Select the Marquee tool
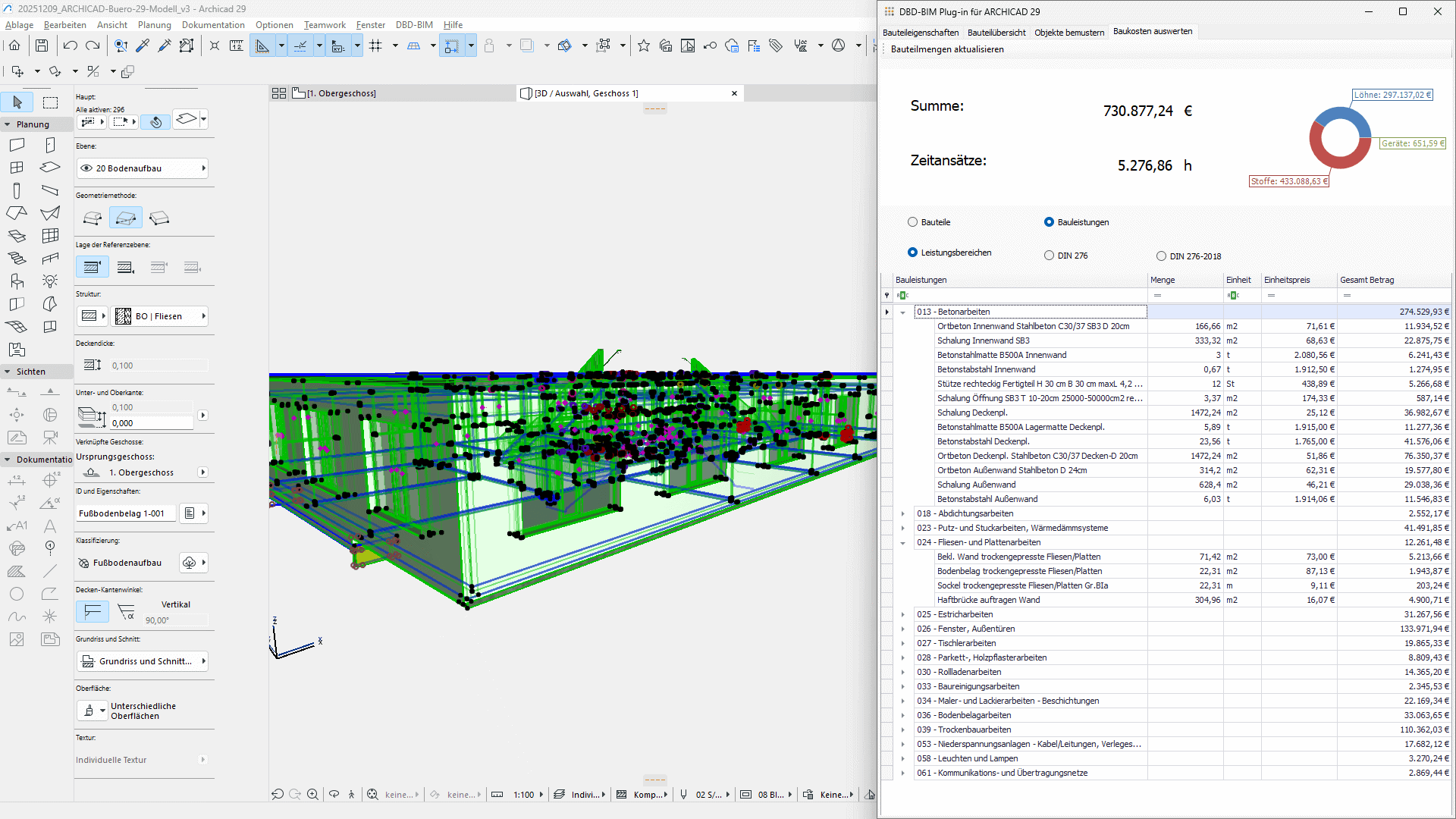The width and height of the screenshot is (1456, 819). tap(51, 102)
